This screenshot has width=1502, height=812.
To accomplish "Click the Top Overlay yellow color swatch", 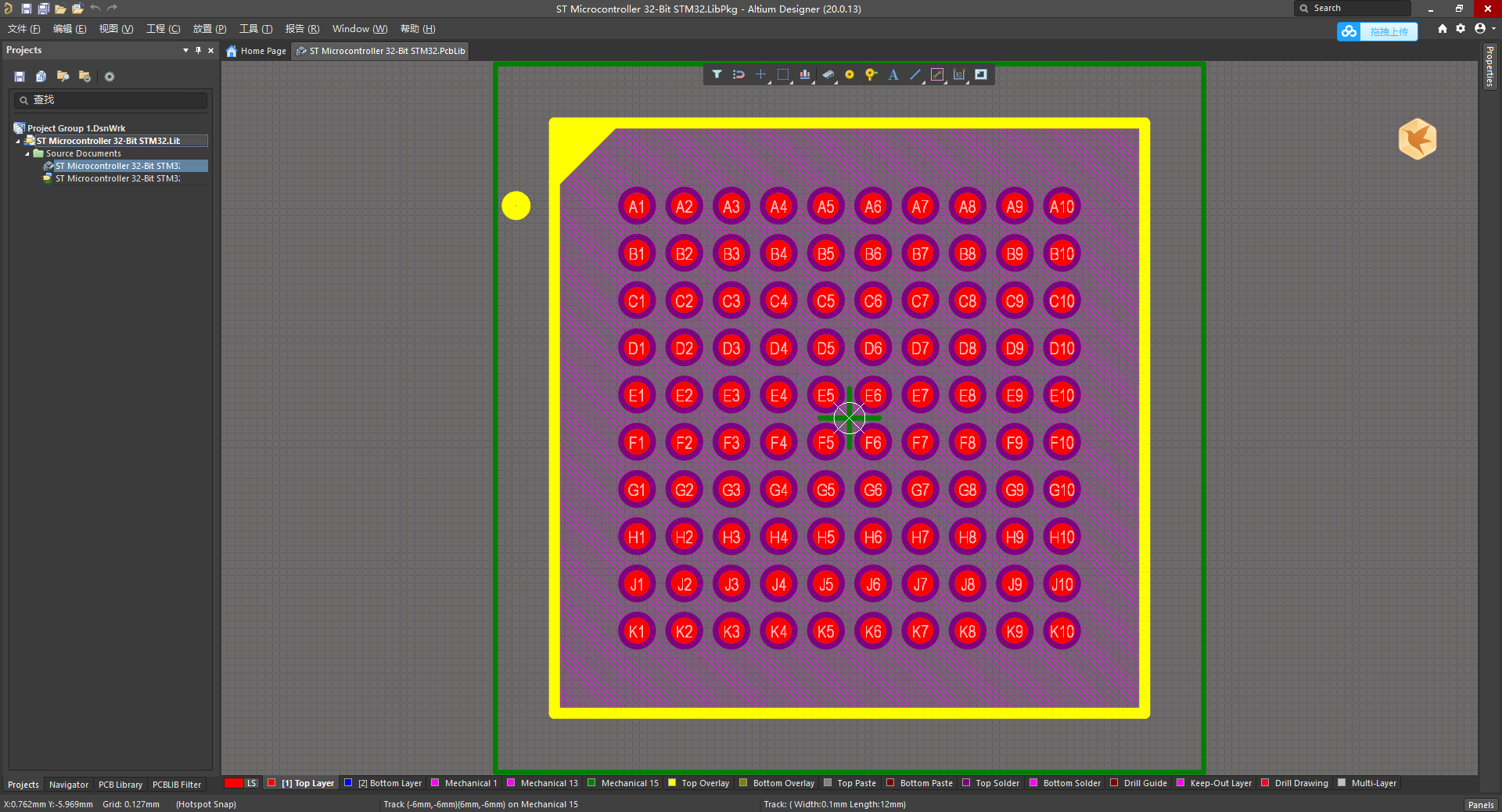I will [672, 782].
